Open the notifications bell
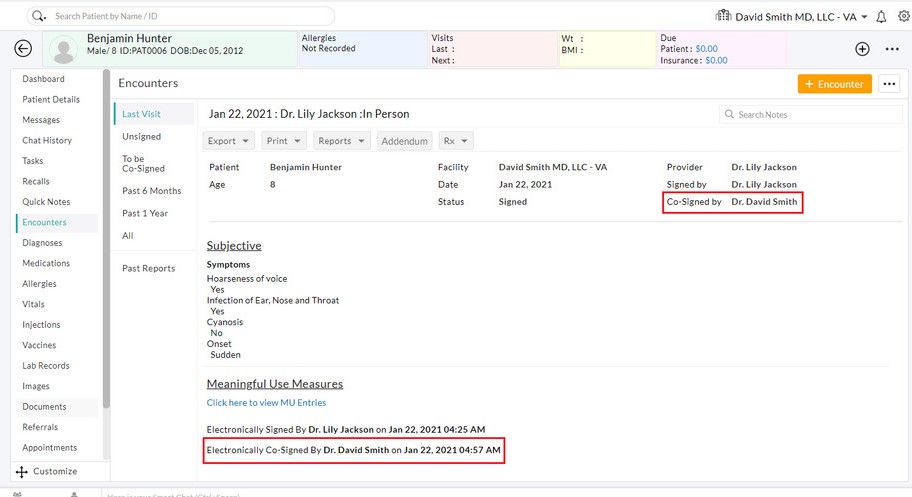The height and width of the screenshot is (497, 912). point(881,17)
